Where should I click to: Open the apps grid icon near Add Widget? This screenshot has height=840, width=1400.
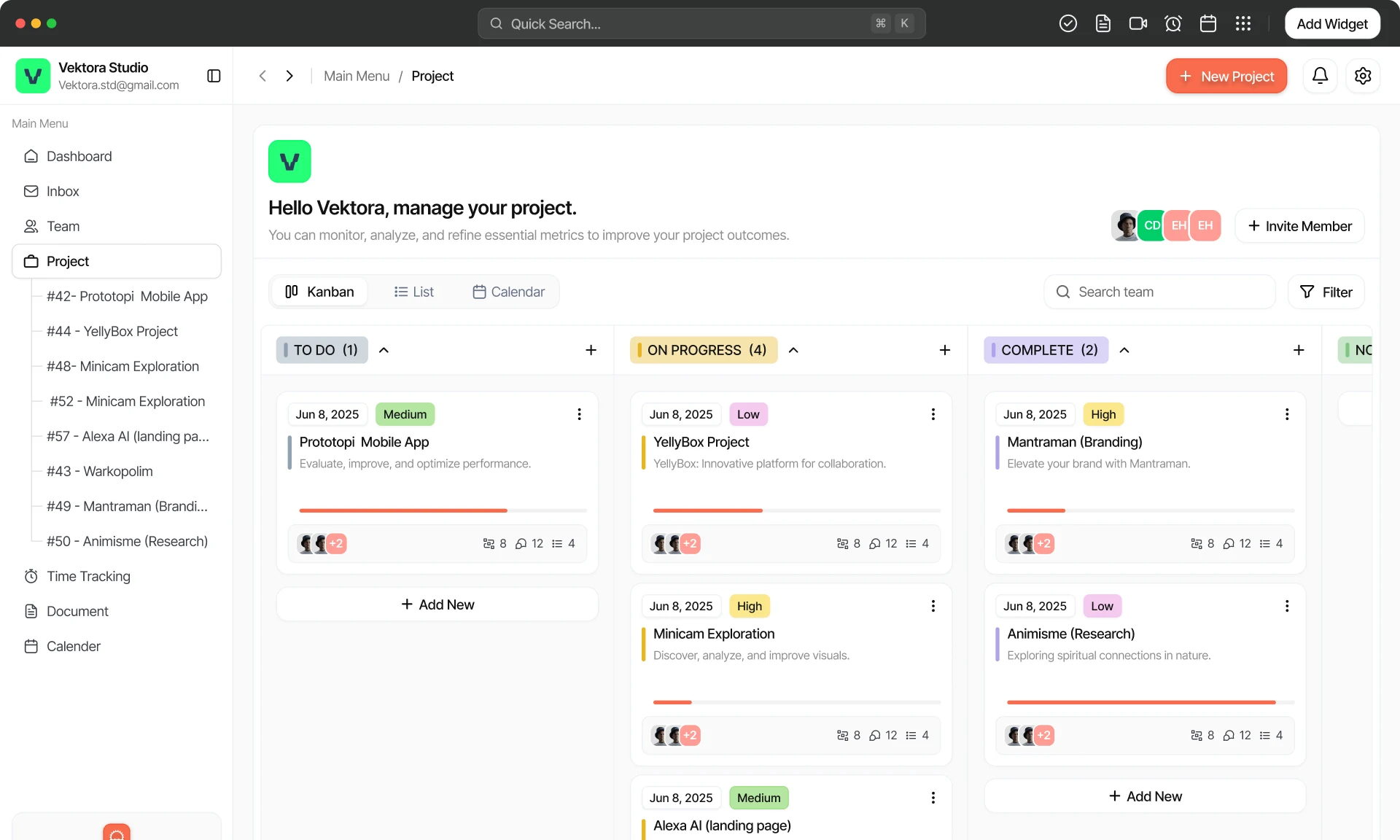click(1242, 23)
